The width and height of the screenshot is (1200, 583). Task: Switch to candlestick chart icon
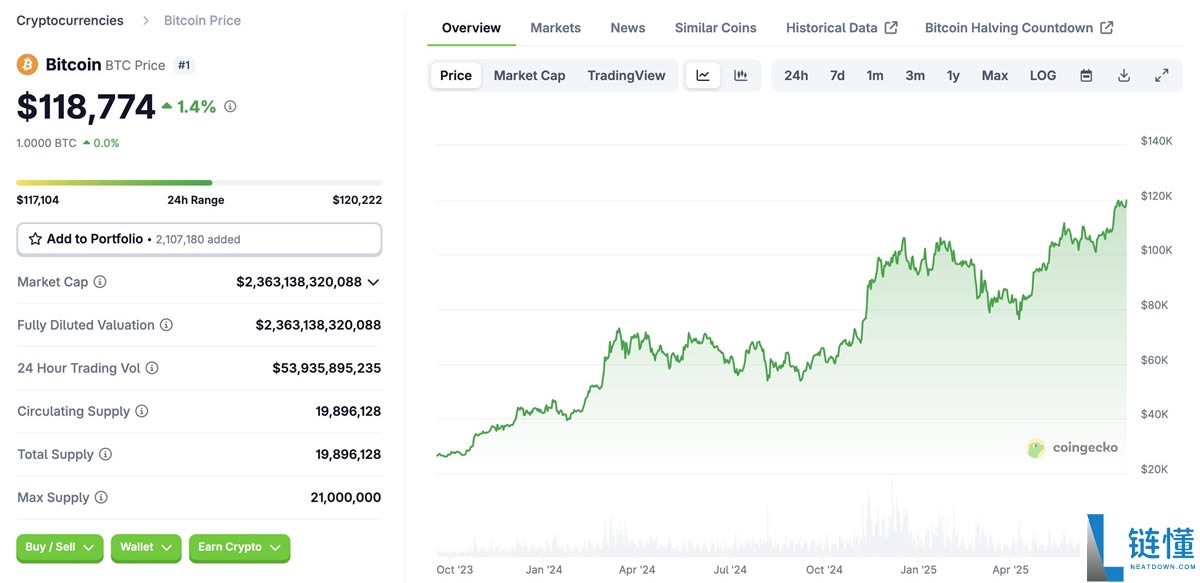(x=741, y=76)
